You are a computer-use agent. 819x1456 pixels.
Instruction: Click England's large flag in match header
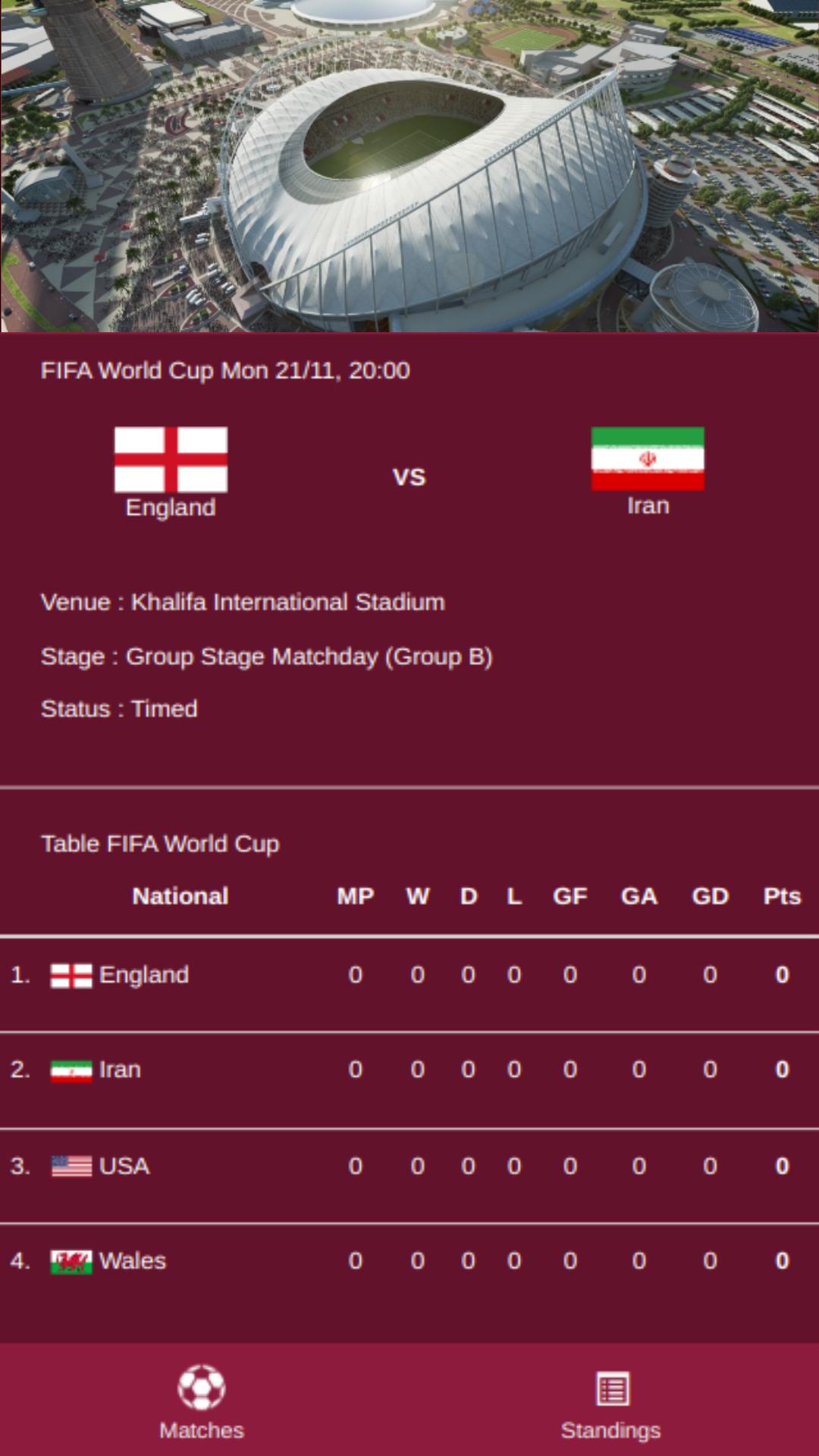coord(171,460)
